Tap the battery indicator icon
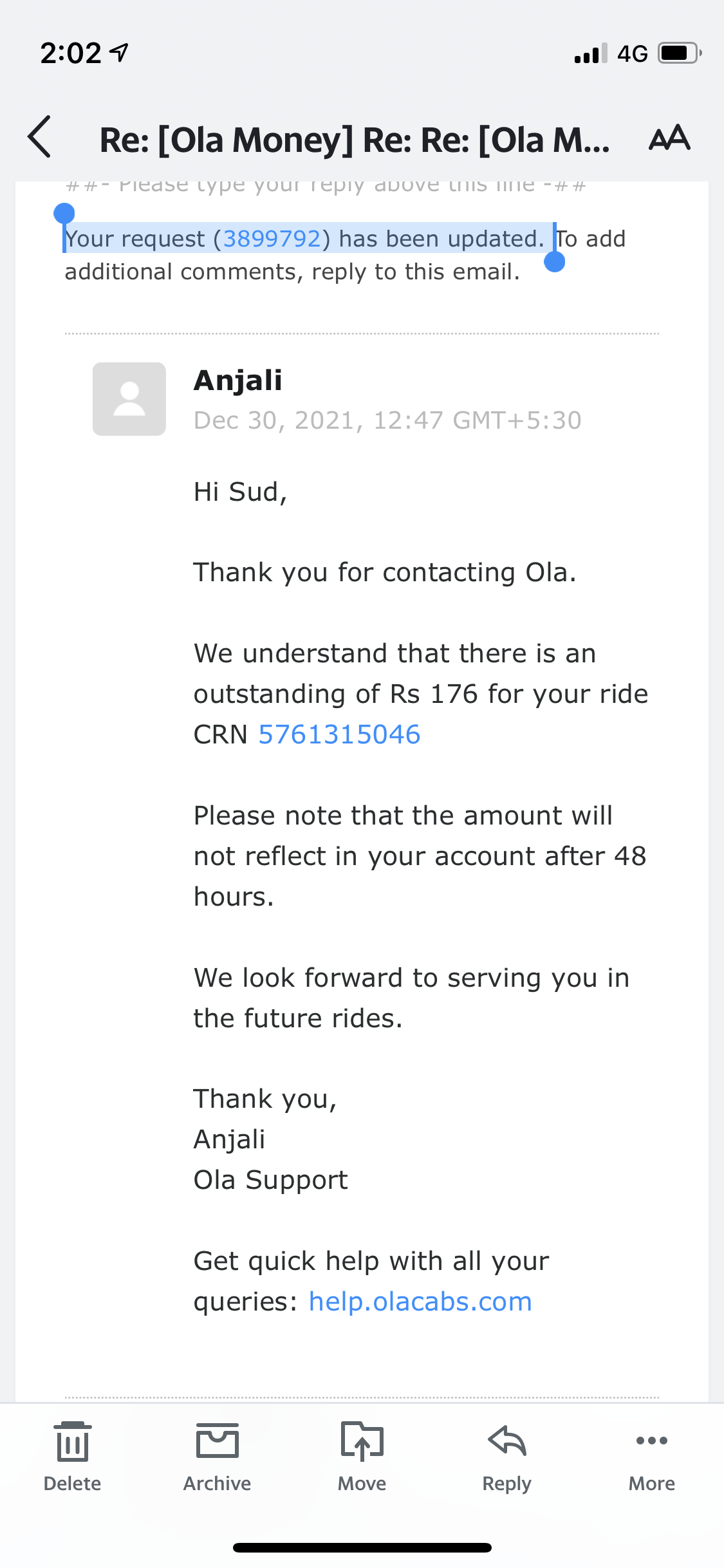Viewport: 724px width, 1568px height. 679,53
